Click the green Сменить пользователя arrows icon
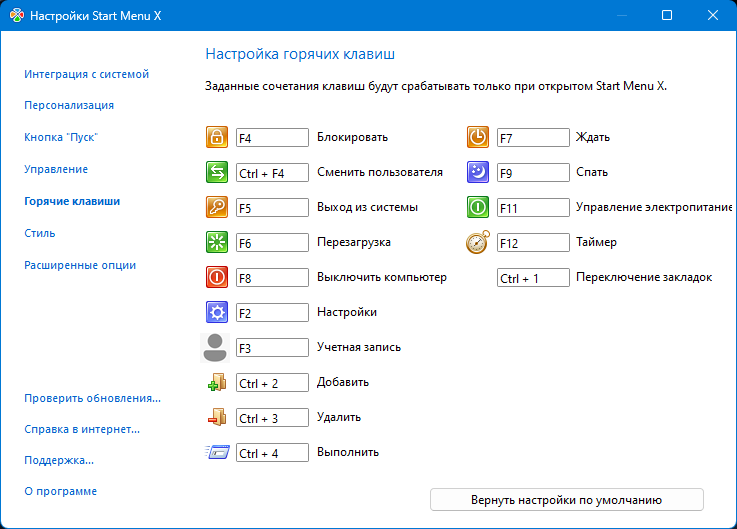The image size is (737, 529). (x=216, y=173)
